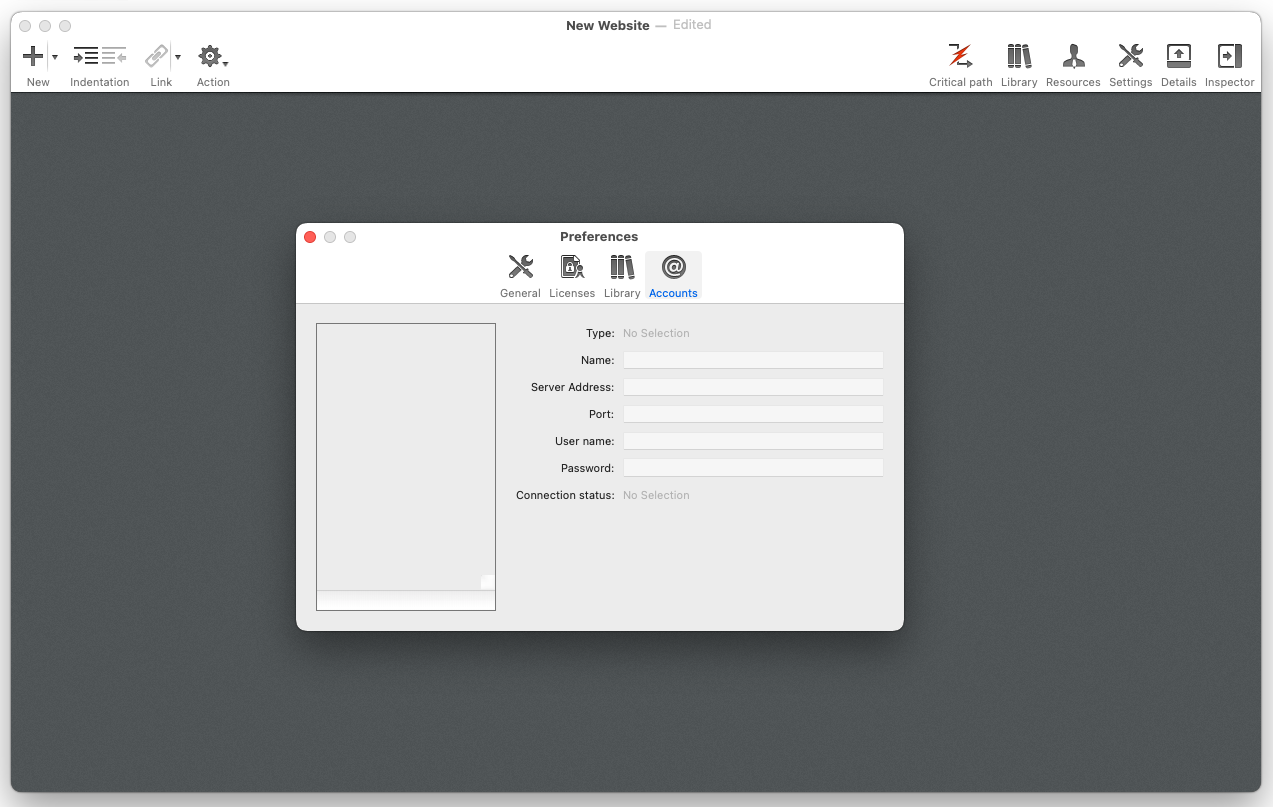Click the indent right icon
1273x807 pixels.
(x=86, y=57)
